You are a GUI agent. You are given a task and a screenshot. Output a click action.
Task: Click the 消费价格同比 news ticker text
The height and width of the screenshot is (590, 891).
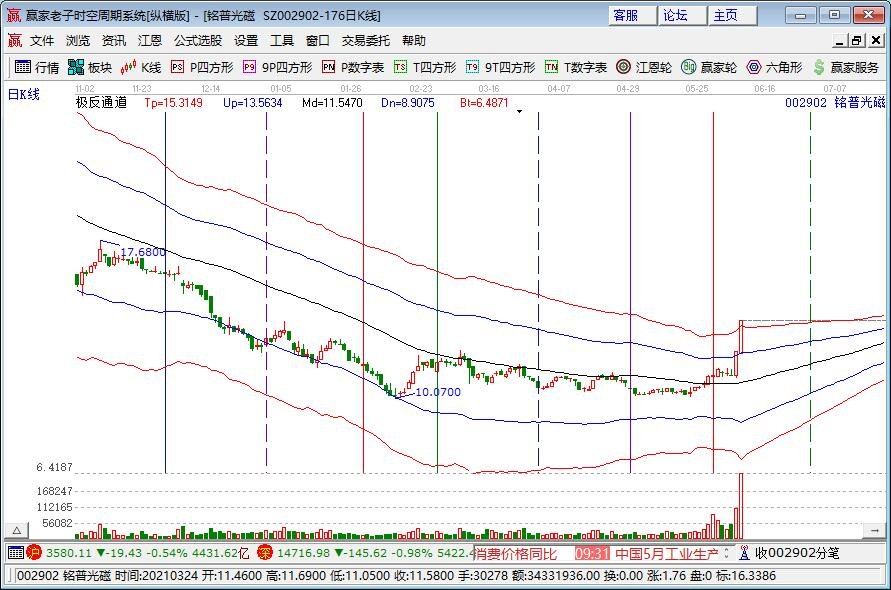point(515,553)
